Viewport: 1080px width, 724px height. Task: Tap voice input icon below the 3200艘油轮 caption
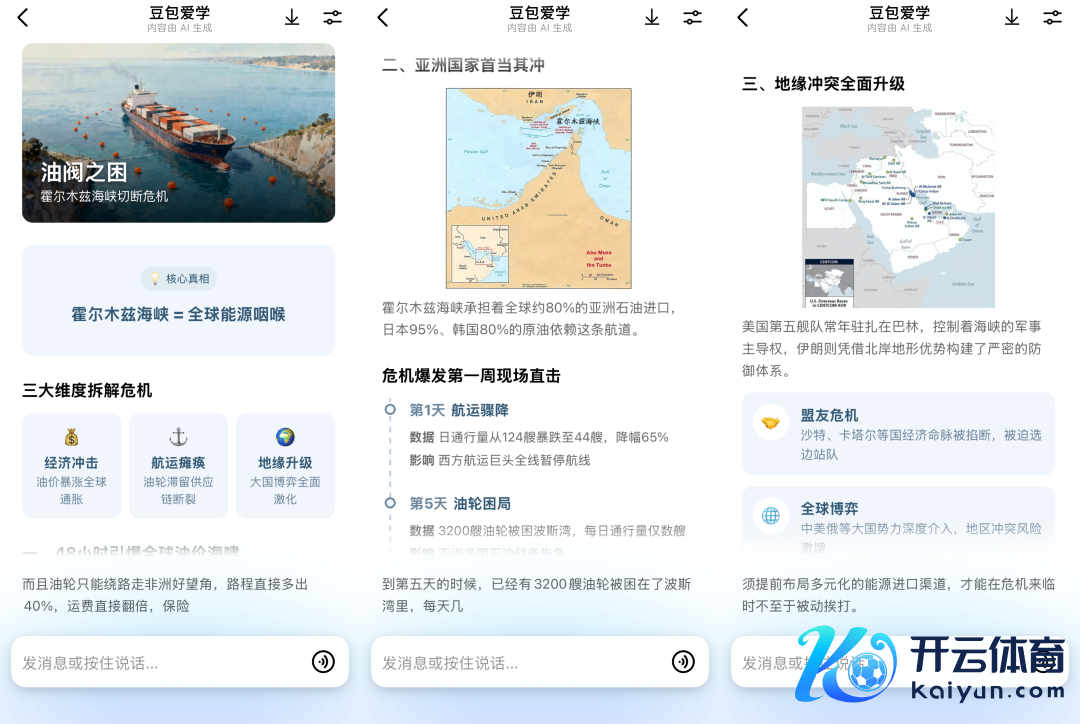click(x=683, y=662)
